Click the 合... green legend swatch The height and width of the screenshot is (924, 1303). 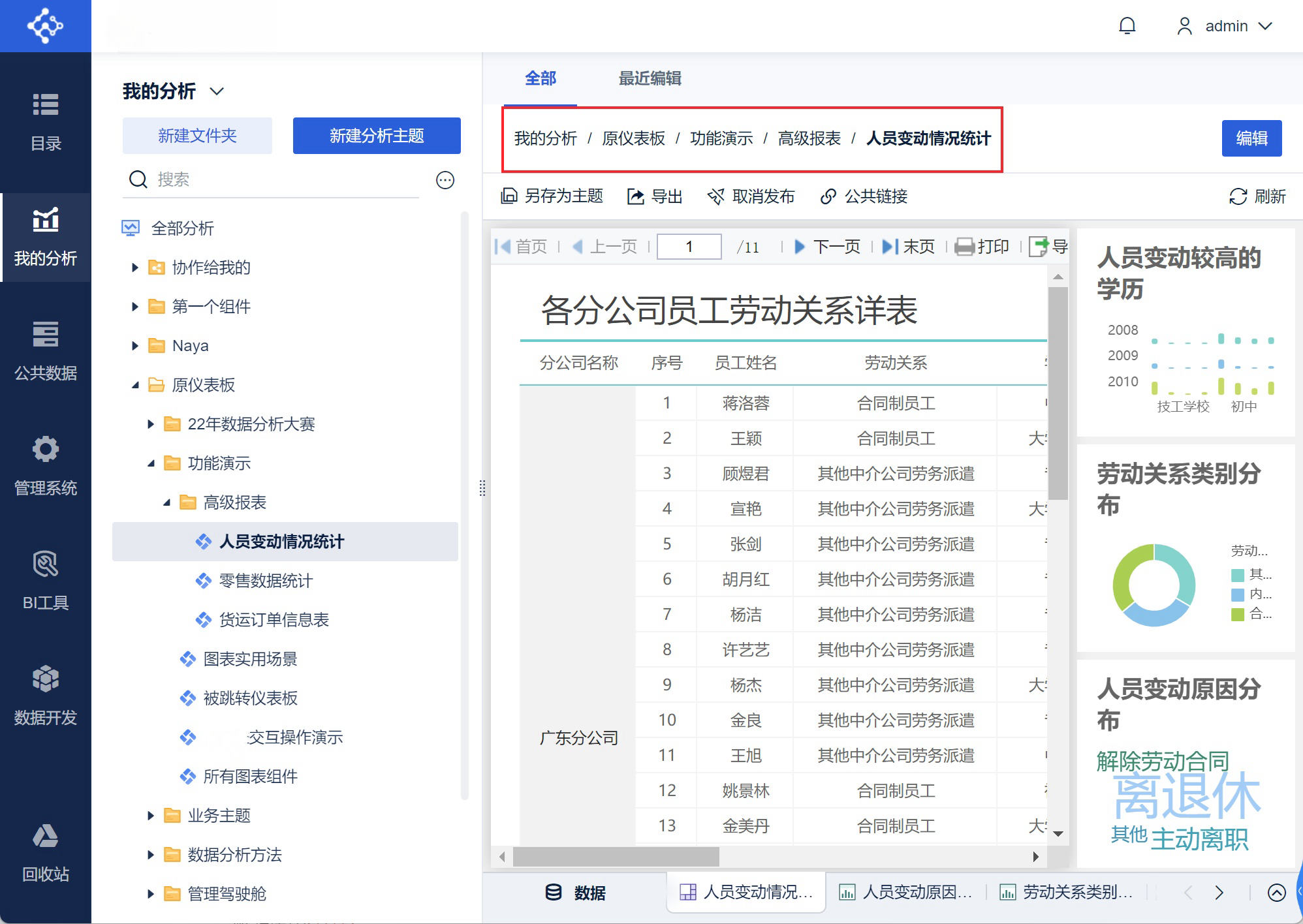(x=1237, y=614)
